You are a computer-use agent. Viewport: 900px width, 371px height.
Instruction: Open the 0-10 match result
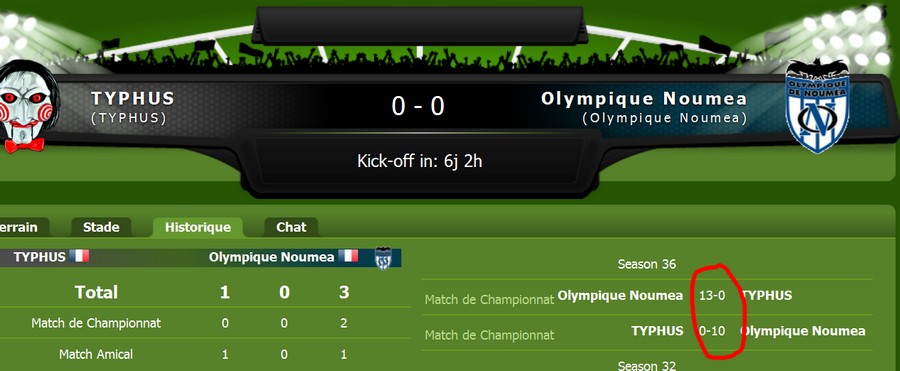[712, 331]
